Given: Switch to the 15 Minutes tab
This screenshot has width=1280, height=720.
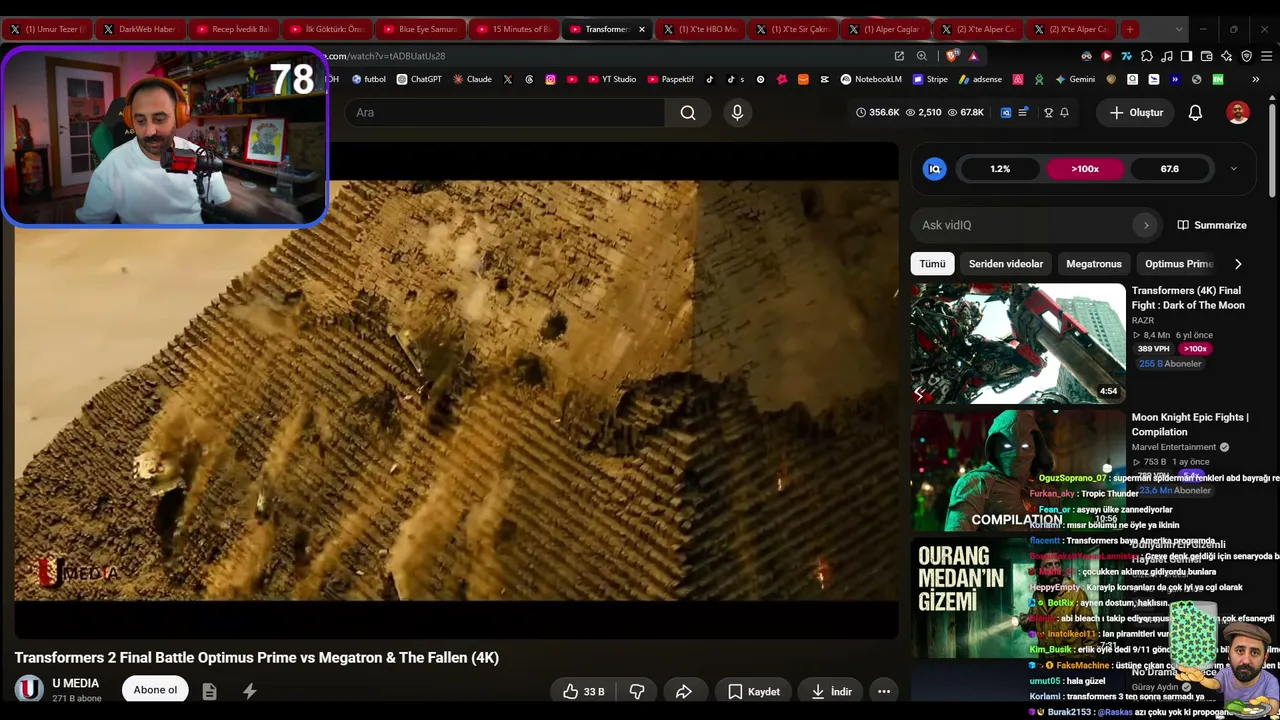Looking at the screenshot, I should (512, 29).
